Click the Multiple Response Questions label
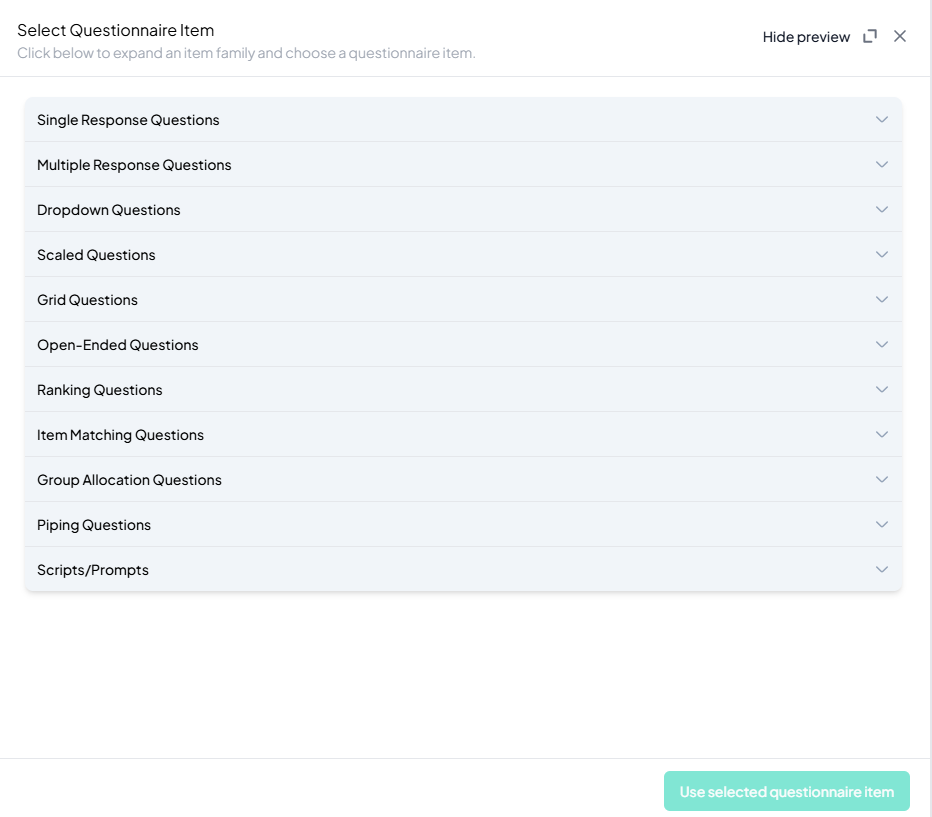The height and width of the screenshot is (817, 932). pyautogui.click(x=134, y=165)
